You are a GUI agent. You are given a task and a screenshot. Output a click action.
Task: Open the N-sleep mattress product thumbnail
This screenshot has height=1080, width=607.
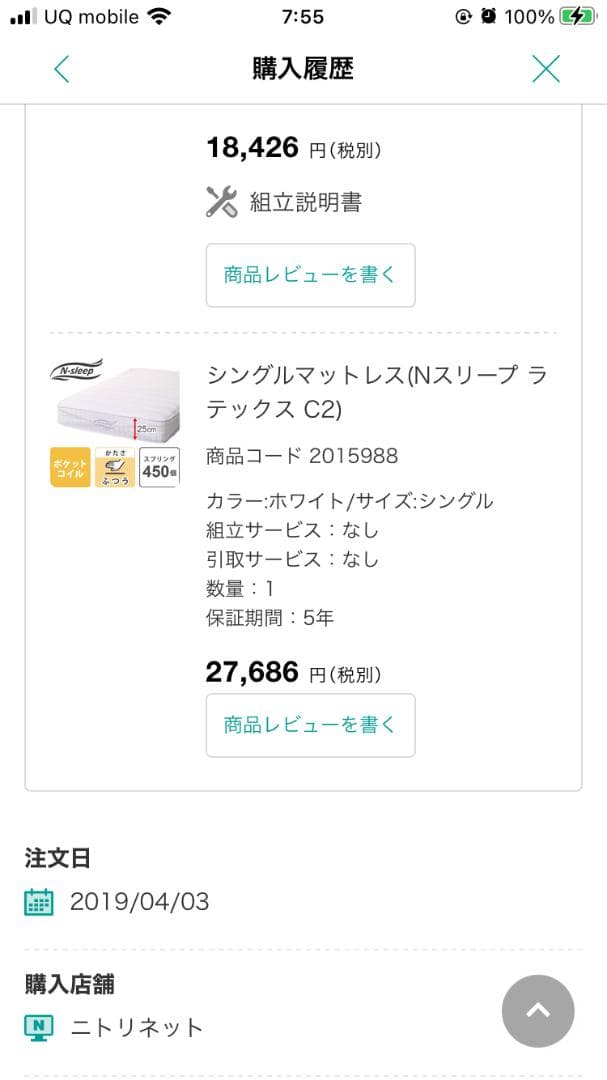pos(115,398)
